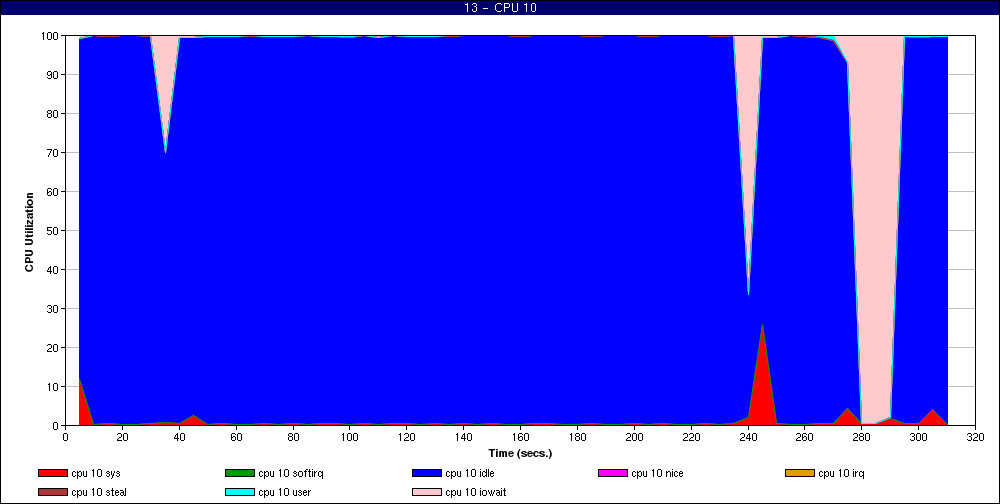Image resolution: width=1000 pixels, height=504 pixels.
Task: Click the 280 tick on the time axis
Action: [x=862, y=437]
